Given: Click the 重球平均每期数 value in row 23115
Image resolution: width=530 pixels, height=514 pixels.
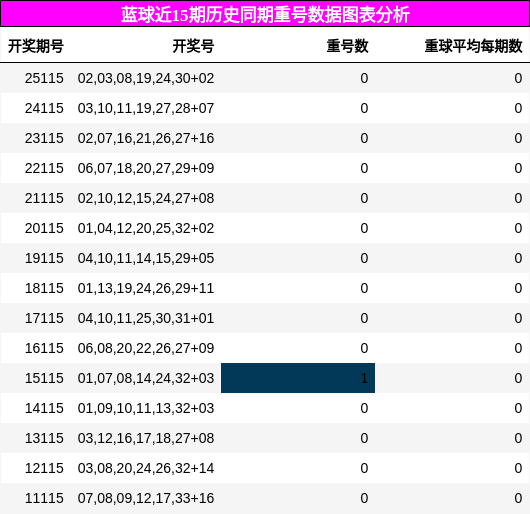Looking at the screenshot, I should tap(518, 138).
